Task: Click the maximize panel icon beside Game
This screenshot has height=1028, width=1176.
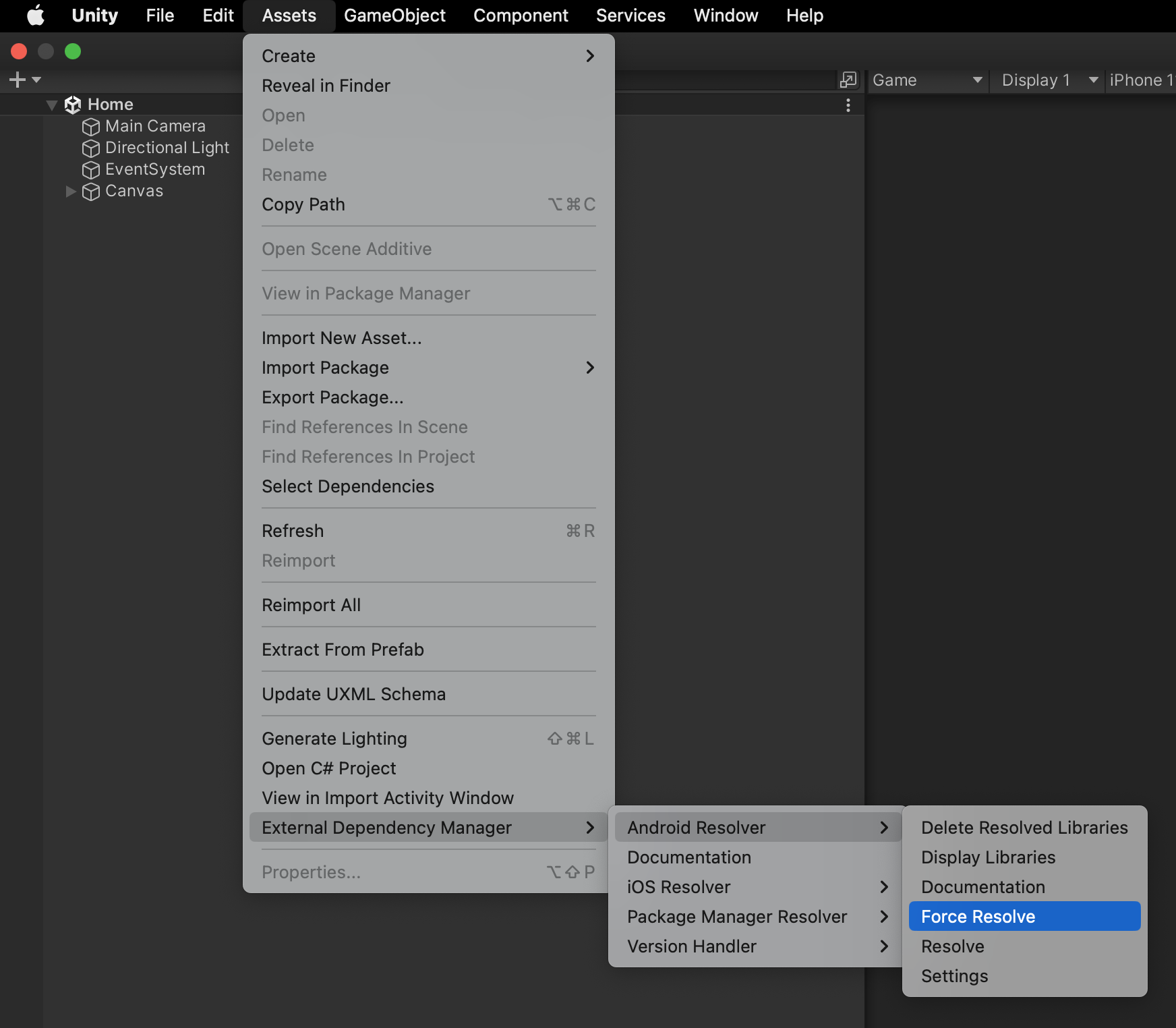Action: pyautogui.click(x=848, y=80)
